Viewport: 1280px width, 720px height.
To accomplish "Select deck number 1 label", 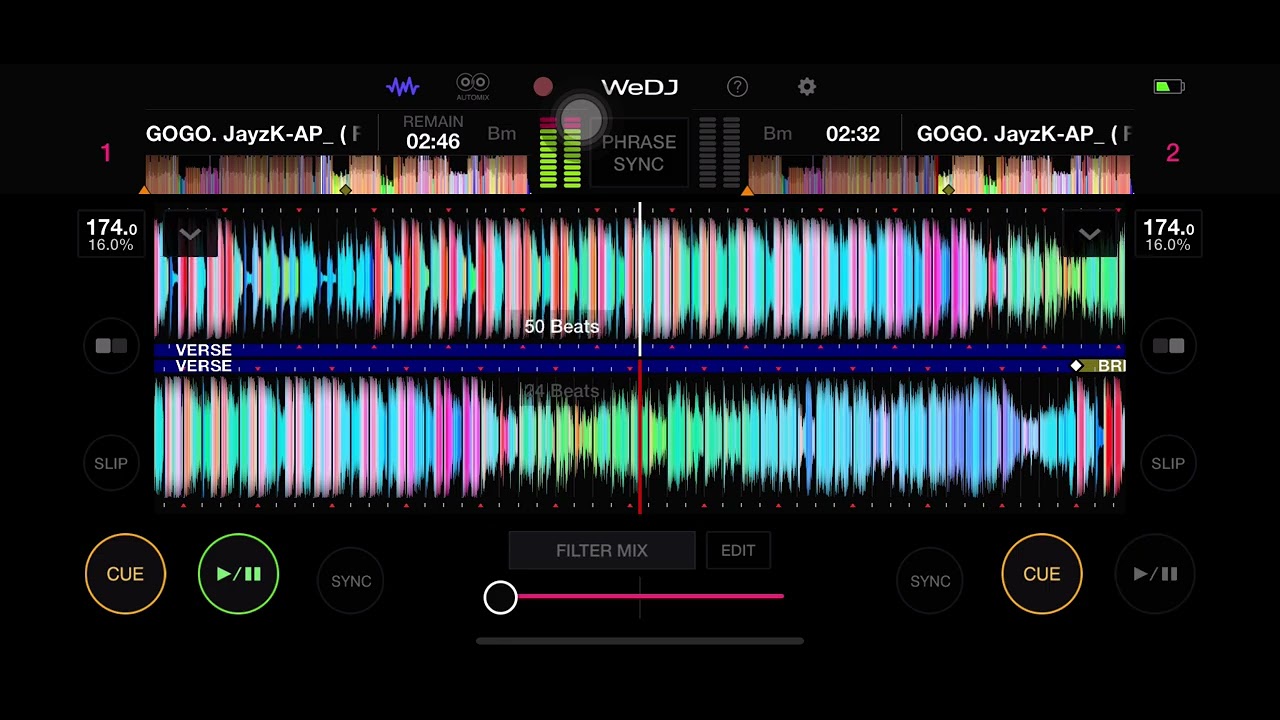I will (x=106, y=153).
